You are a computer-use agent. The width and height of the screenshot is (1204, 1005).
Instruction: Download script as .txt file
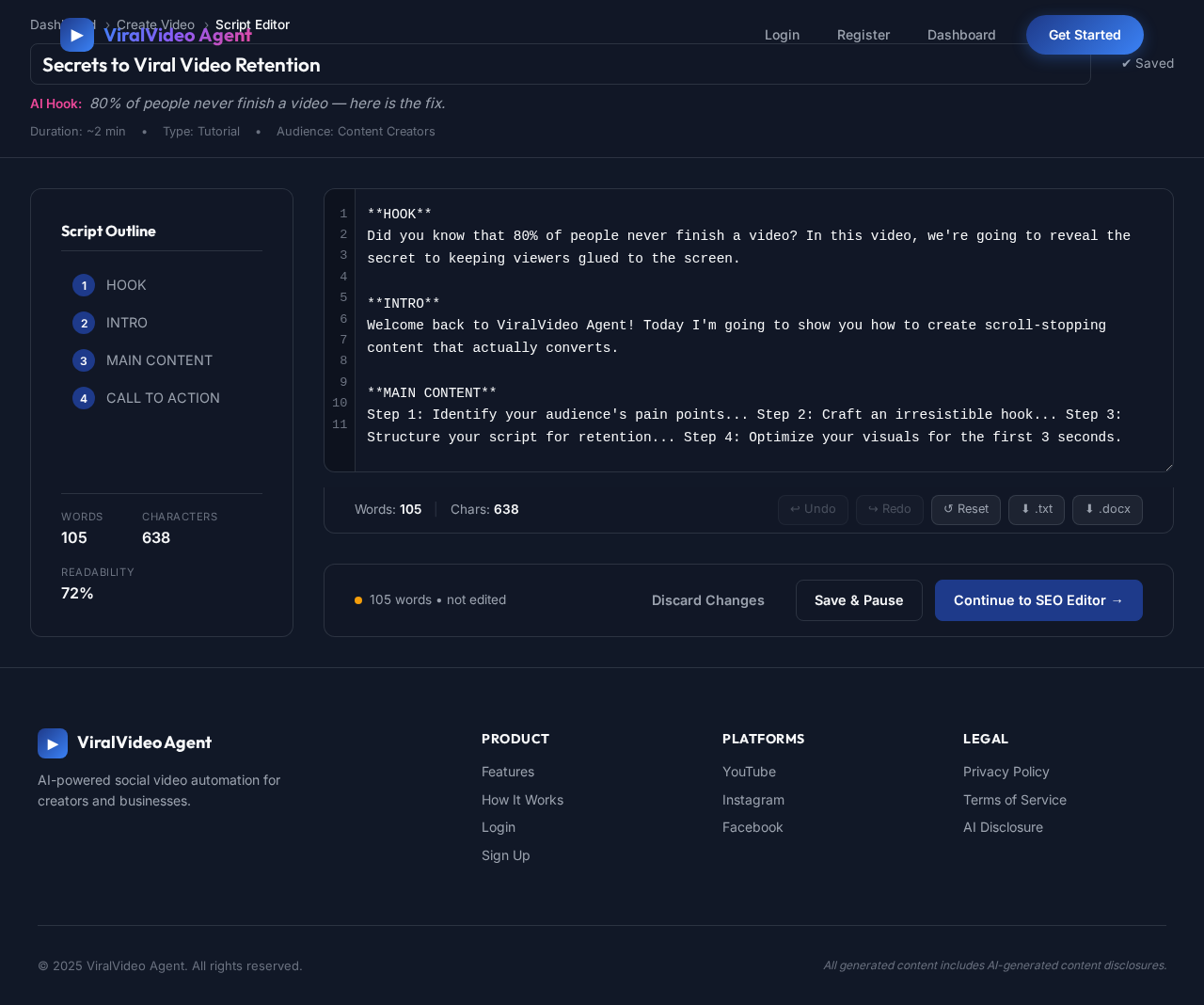click(1037, 510)
